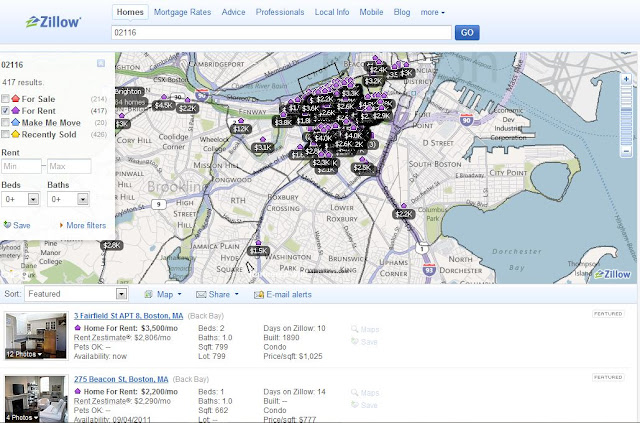This screenshot has width=640, height=423.
Task: Open the 275 Beacon St listing photo thumbnail
Action: pyautogui.click(x=36, y=399)
